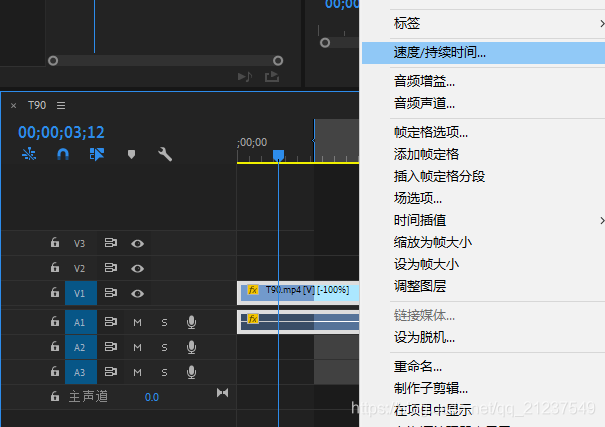
Task: Select the T90 sequence tab
Action: coord(37,105)
